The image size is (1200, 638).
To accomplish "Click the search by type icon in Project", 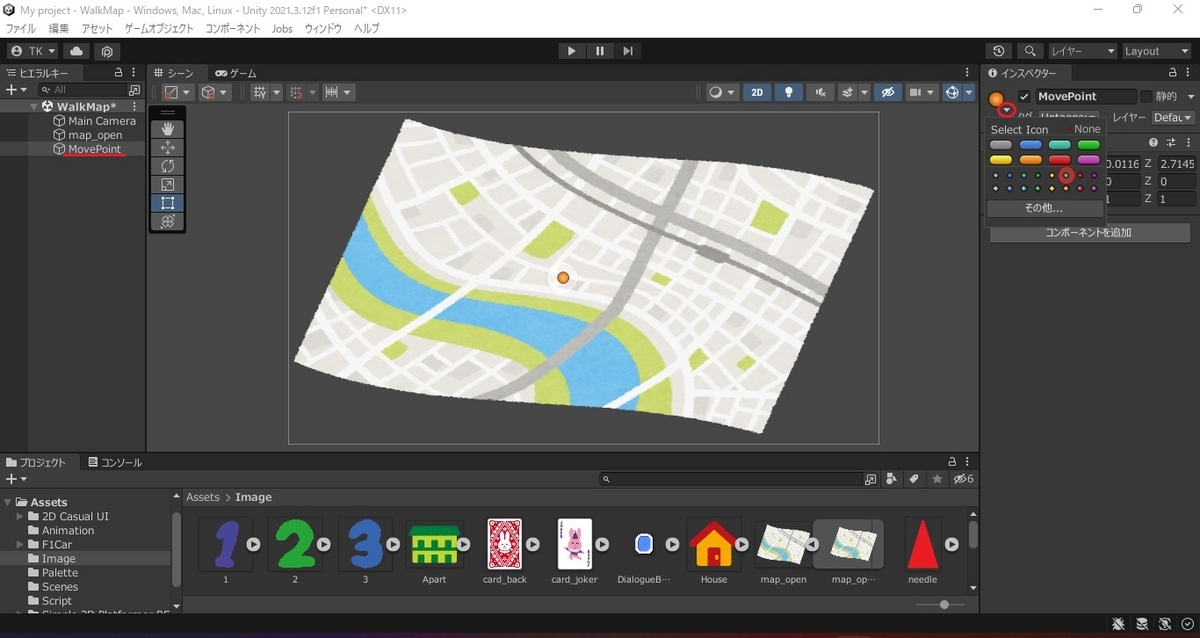I will pyautogui.click(x=891, y=479).
